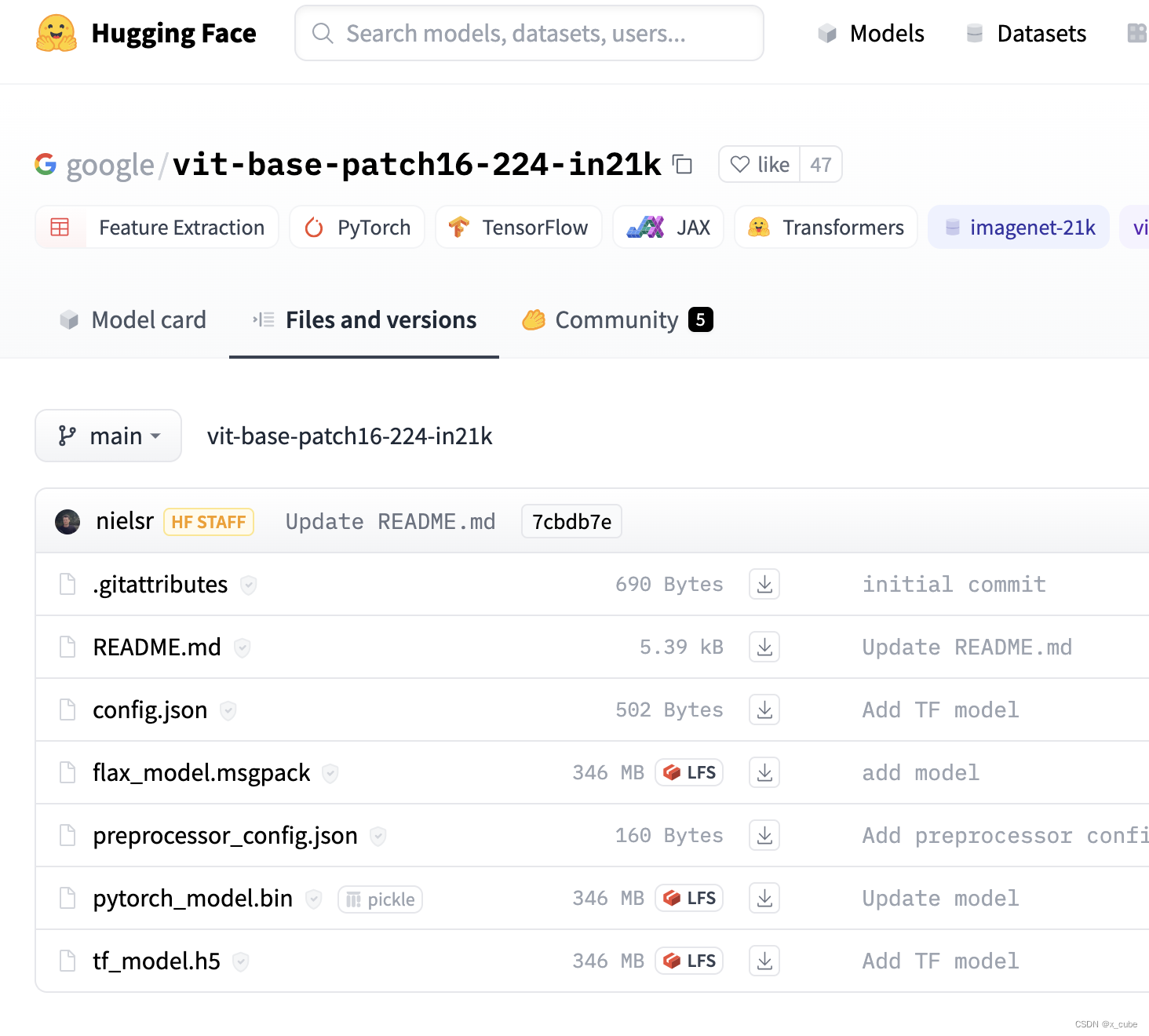Click the LFS badge on the flax_model.msgpack row
Screen dimensions: 1149x1036
(x=689, y=772)
